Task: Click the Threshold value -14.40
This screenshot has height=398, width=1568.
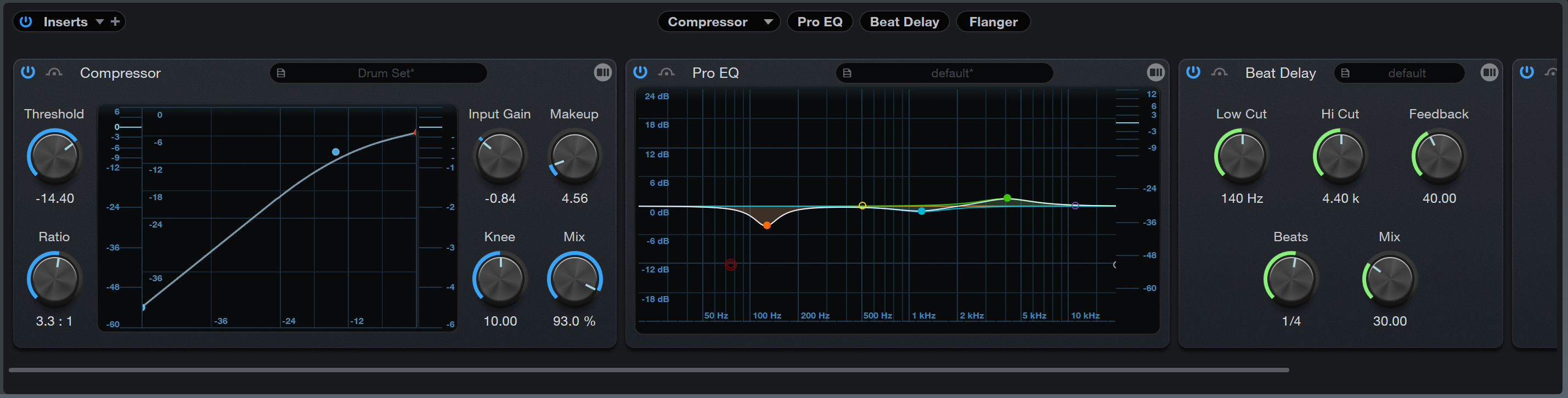Action: coord(54,198)
